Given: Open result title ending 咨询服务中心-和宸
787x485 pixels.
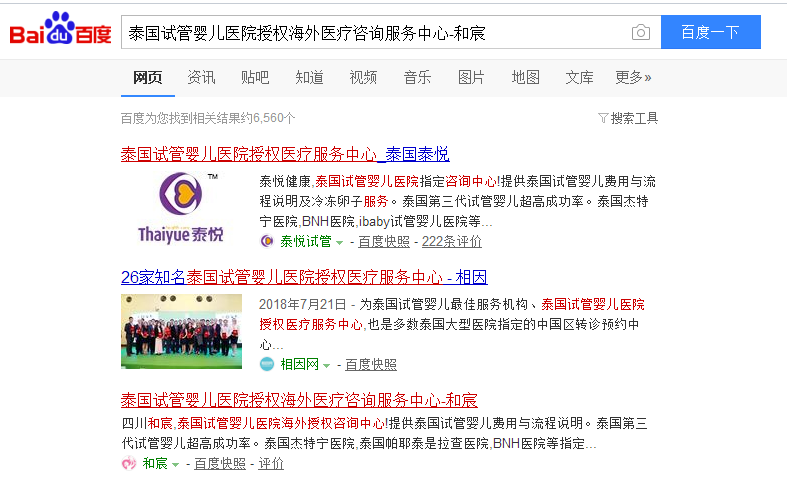Looking at the screenshot, I should (299, 400).
